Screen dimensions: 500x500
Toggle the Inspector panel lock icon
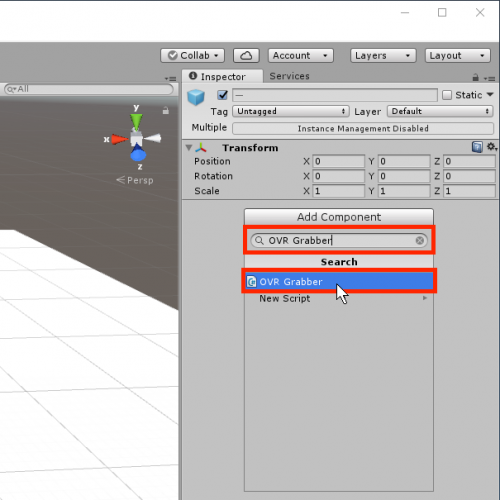coord(476,77)
